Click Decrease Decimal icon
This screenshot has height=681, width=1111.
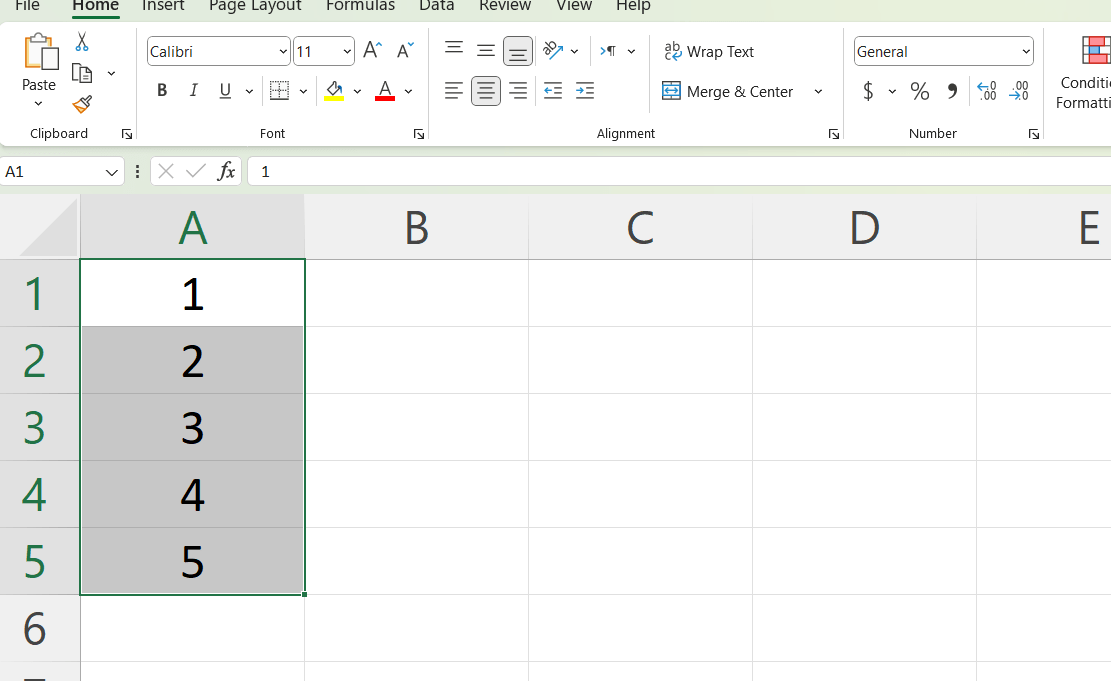(x=1018, y=91)
